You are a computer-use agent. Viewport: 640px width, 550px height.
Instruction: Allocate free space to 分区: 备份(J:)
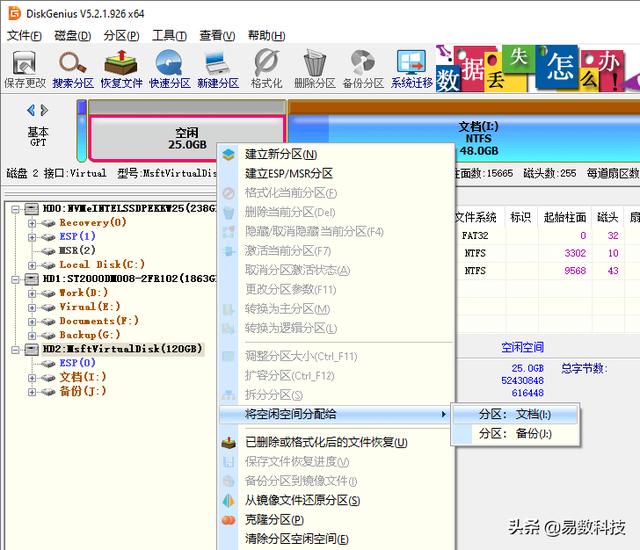[516, 434]
